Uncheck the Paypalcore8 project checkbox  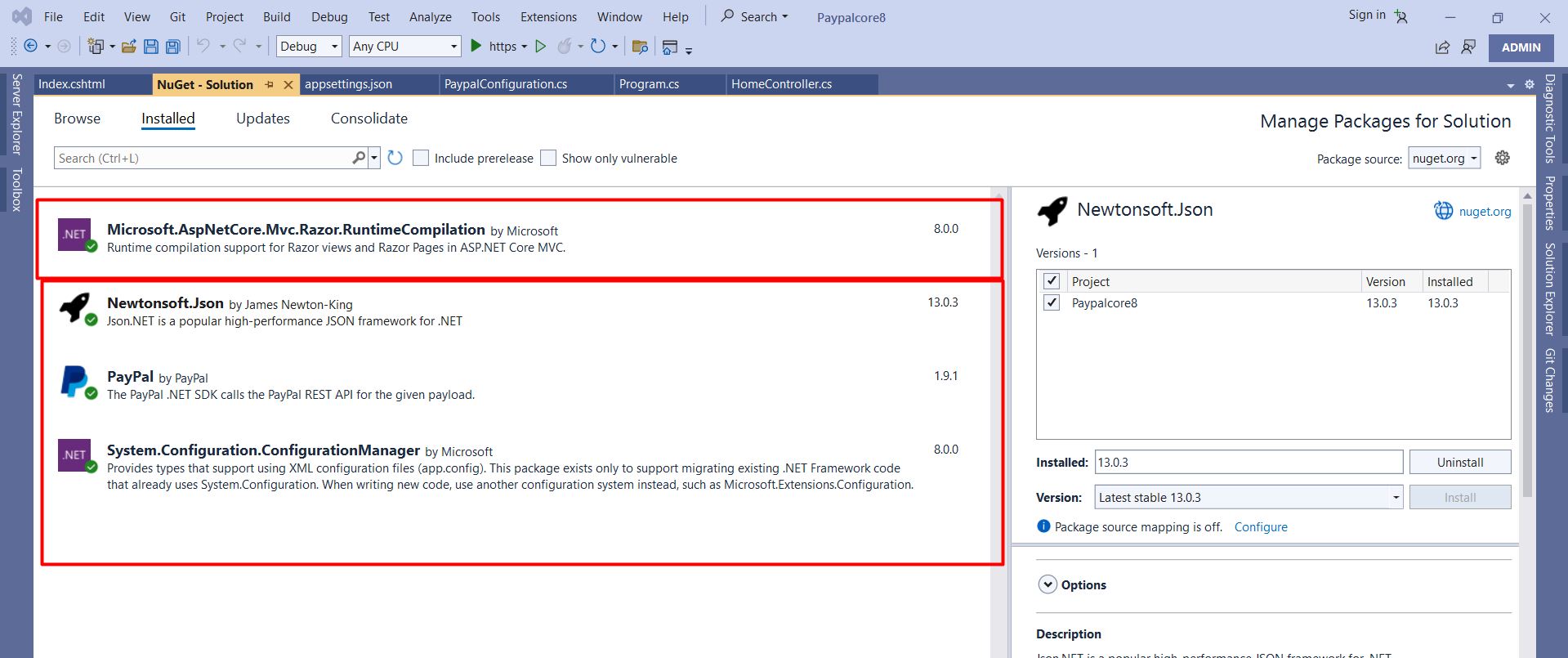(1052, 302)
